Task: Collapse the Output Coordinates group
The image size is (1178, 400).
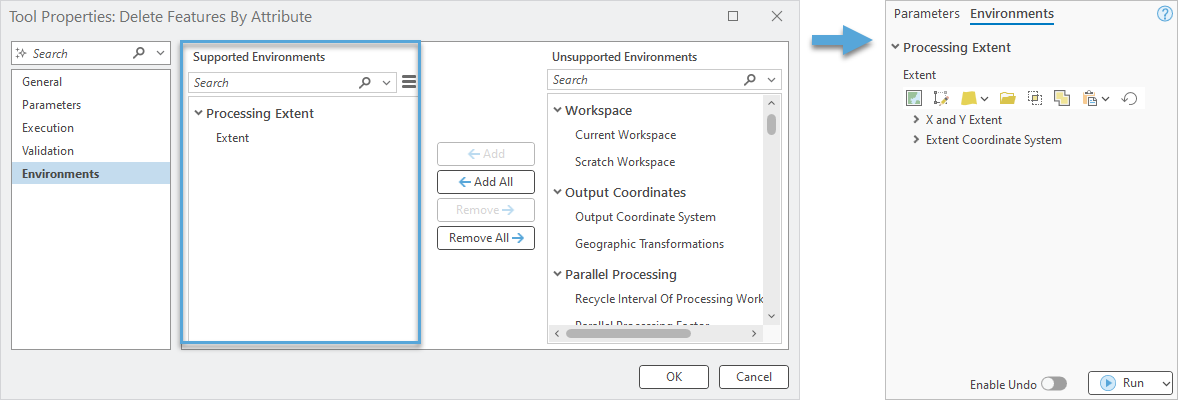Action: [x=557, y=192]
